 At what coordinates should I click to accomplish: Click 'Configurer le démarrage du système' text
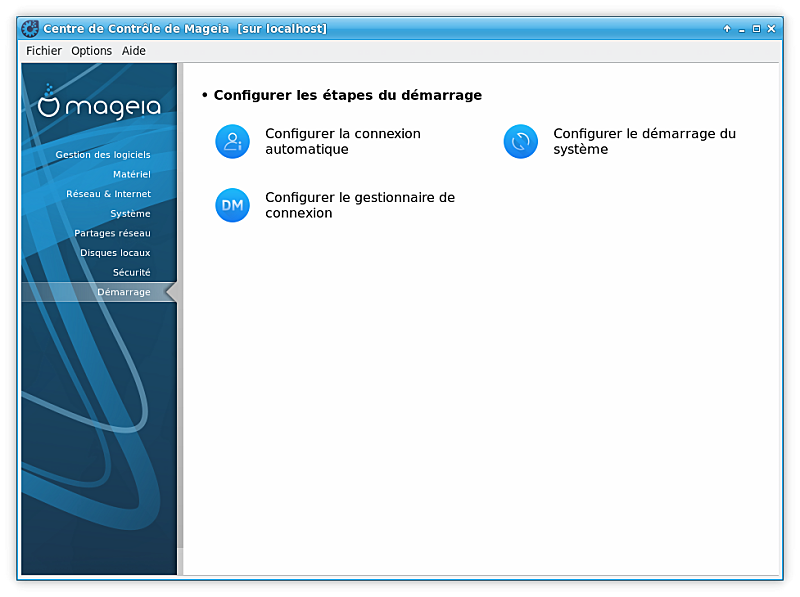644,141
